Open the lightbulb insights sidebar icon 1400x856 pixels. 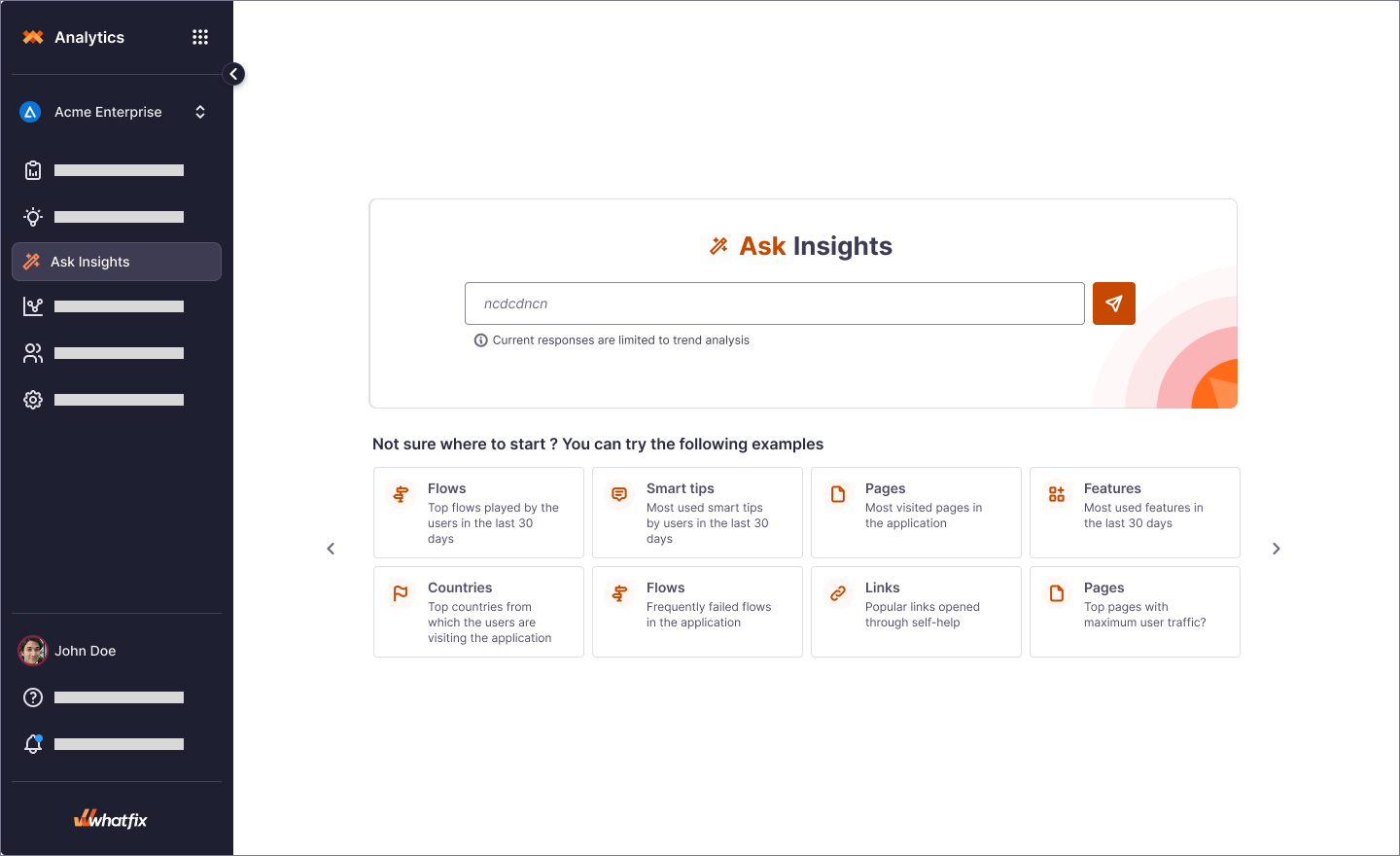coord(33,217)
